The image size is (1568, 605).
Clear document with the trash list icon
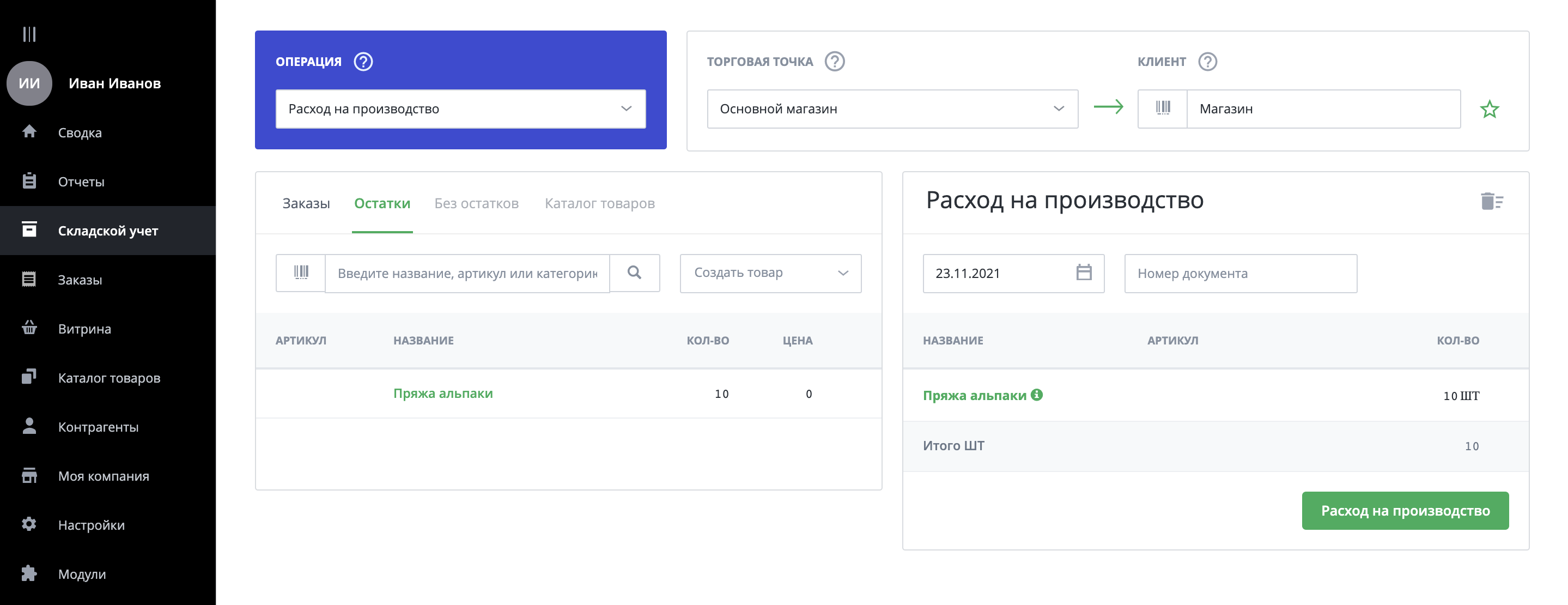1491,202
